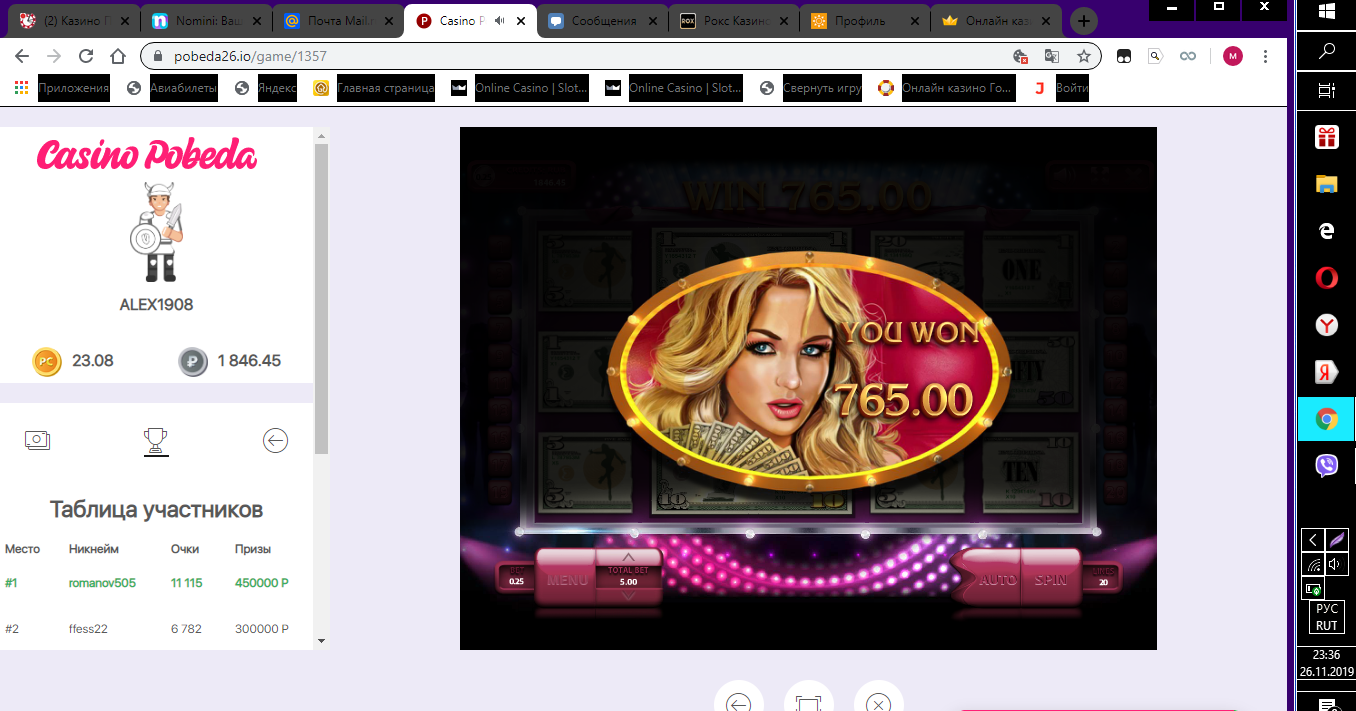
Task: Click the fullscreen frame icon below the game
Action: tap(808, 704)
